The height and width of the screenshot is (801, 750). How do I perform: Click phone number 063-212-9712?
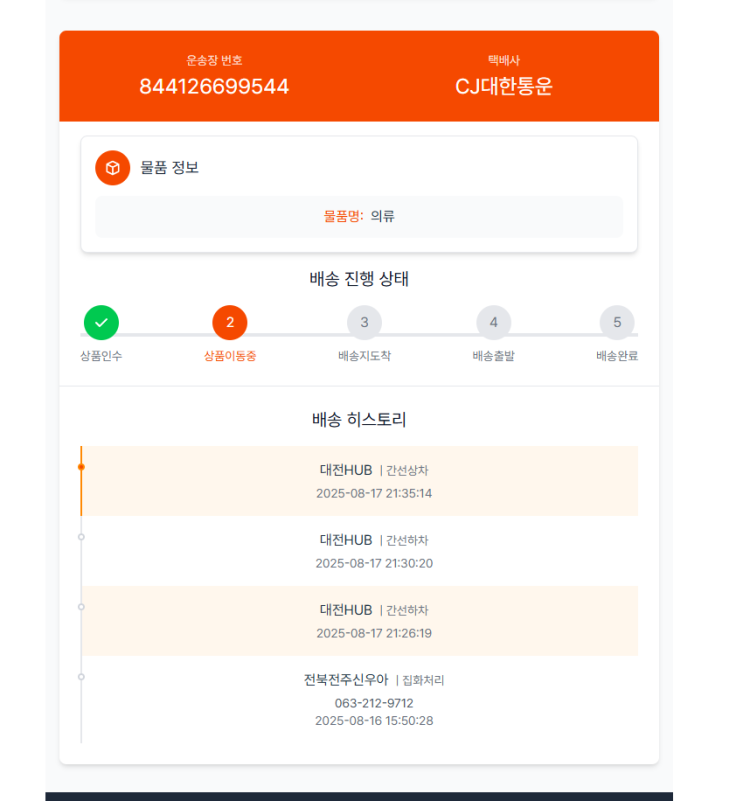pyautogui.click(x=374, y=703)
